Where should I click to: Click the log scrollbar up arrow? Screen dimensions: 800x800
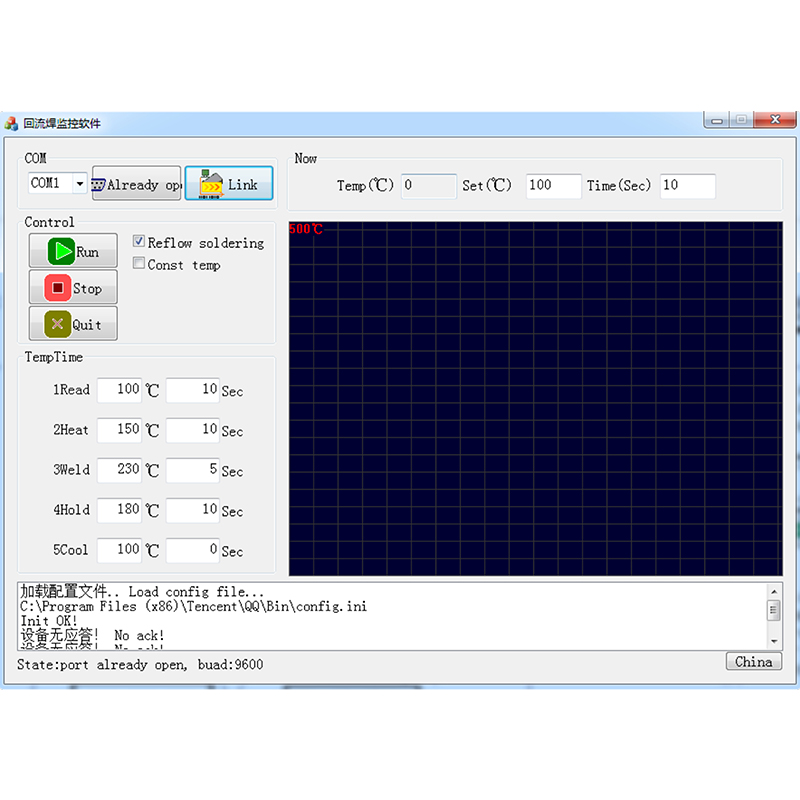[x=773, y=592]
